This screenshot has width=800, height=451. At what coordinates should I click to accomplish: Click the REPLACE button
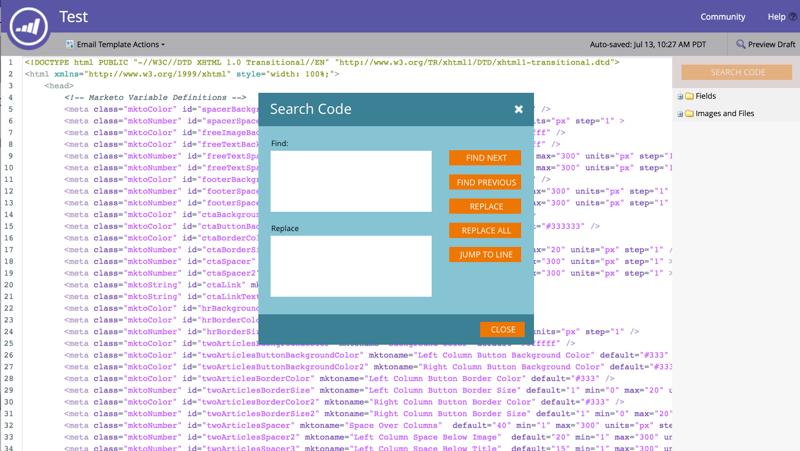[485, 206]
